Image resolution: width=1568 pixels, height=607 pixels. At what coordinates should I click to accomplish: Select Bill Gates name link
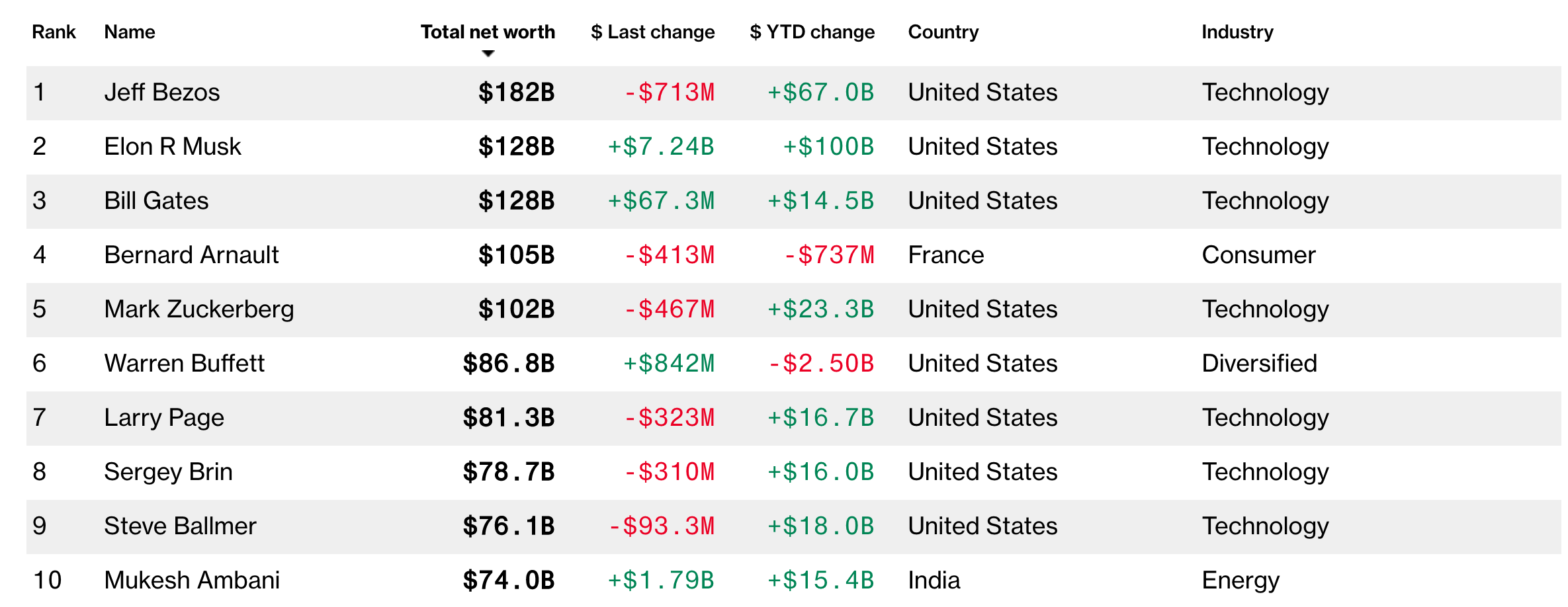156,201
